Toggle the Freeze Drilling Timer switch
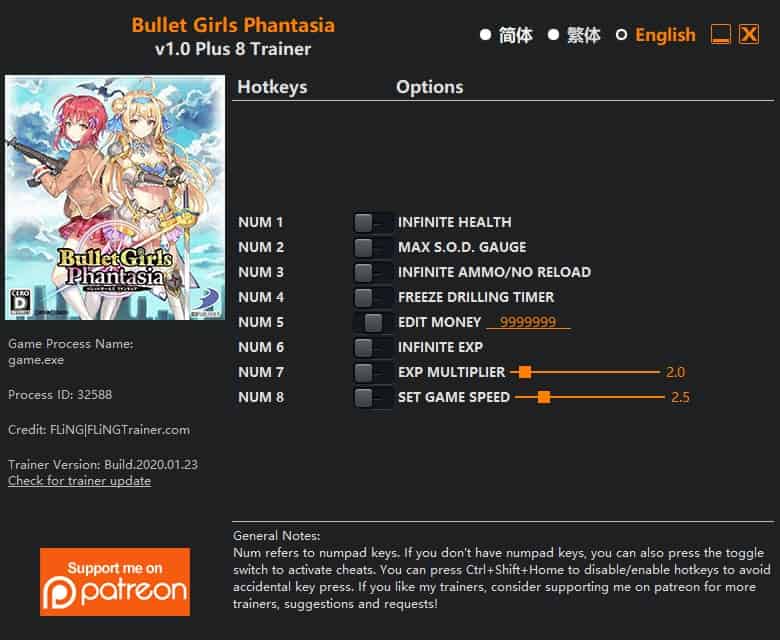This screenshot has height=640, width=780. coord(373,297)
